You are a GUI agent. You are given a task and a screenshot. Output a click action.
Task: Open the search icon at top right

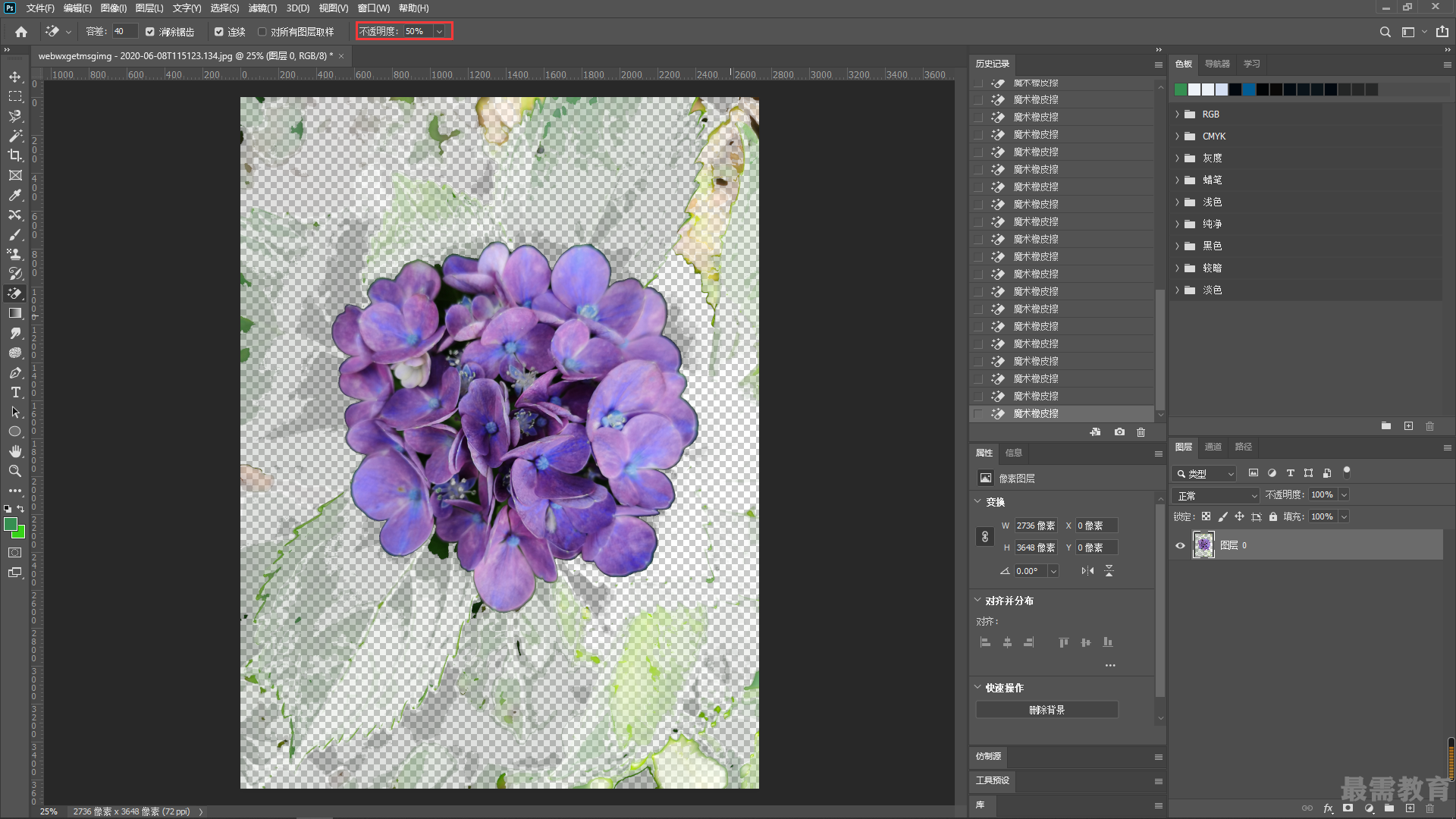[x=1385, y=32]
